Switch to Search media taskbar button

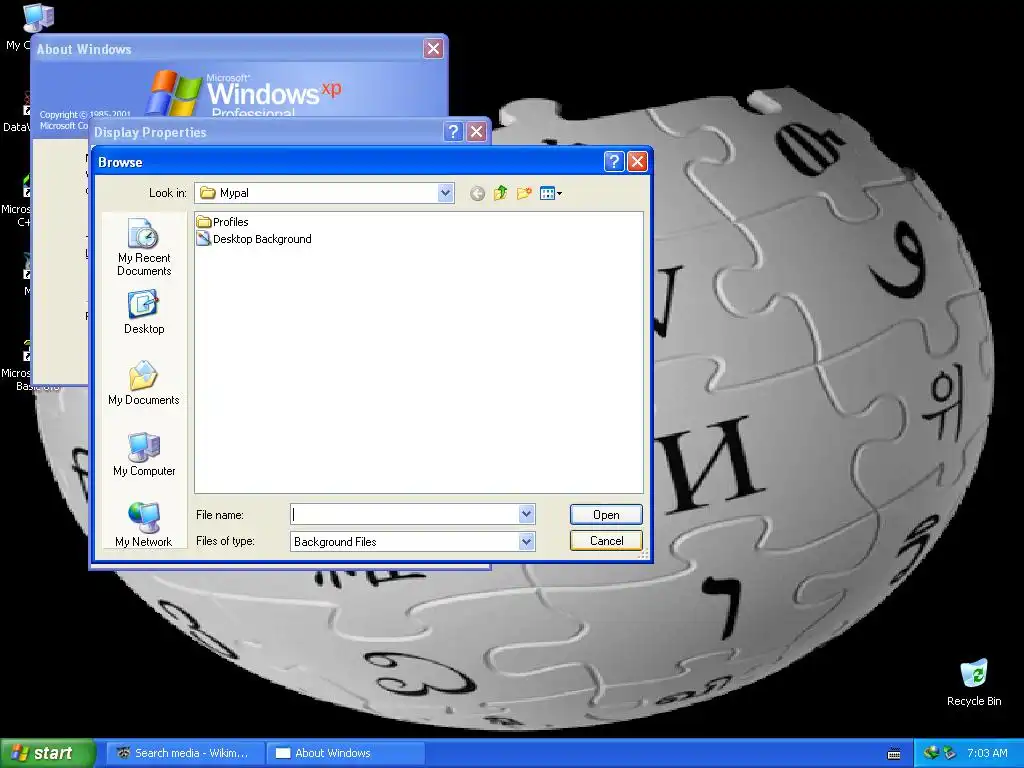(185, 753)
